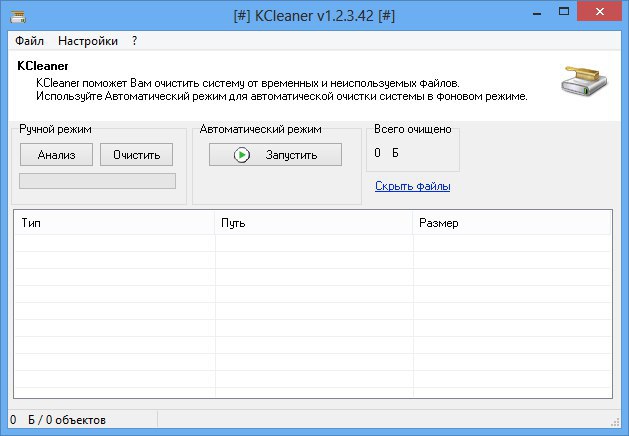Sort list by Размер column header
This screenshot has width=629, height=436.
pyautogui.click(x=512, y=223)
